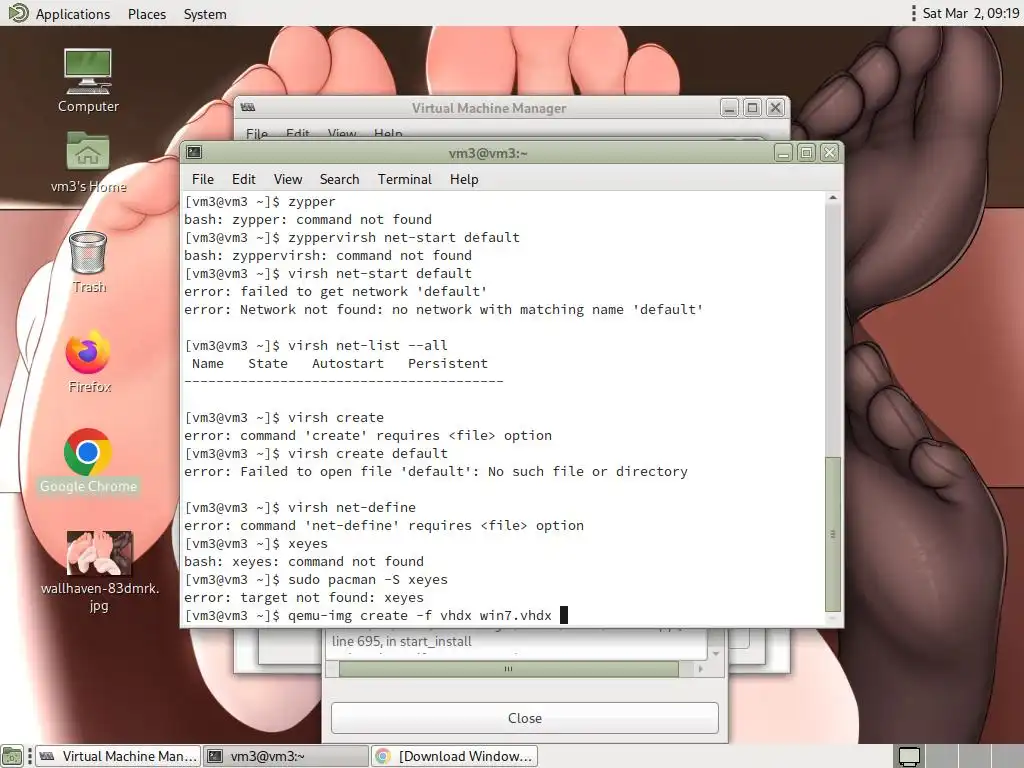Switch to Virtual Machine Manager in taskbar
This screenshot has height=768, width=1024.
pos(118,756)
